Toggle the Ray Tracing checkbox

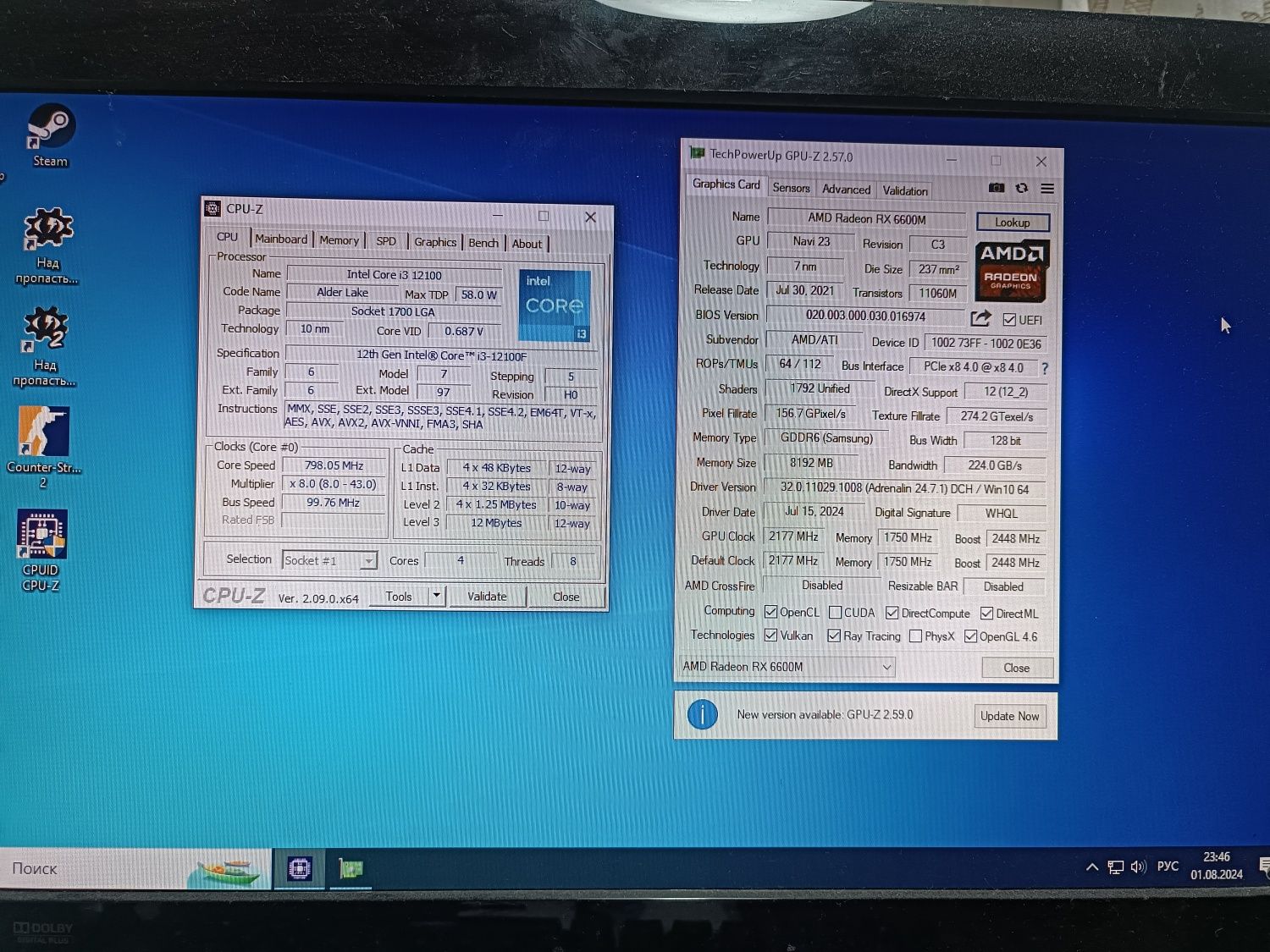(834, 636)
